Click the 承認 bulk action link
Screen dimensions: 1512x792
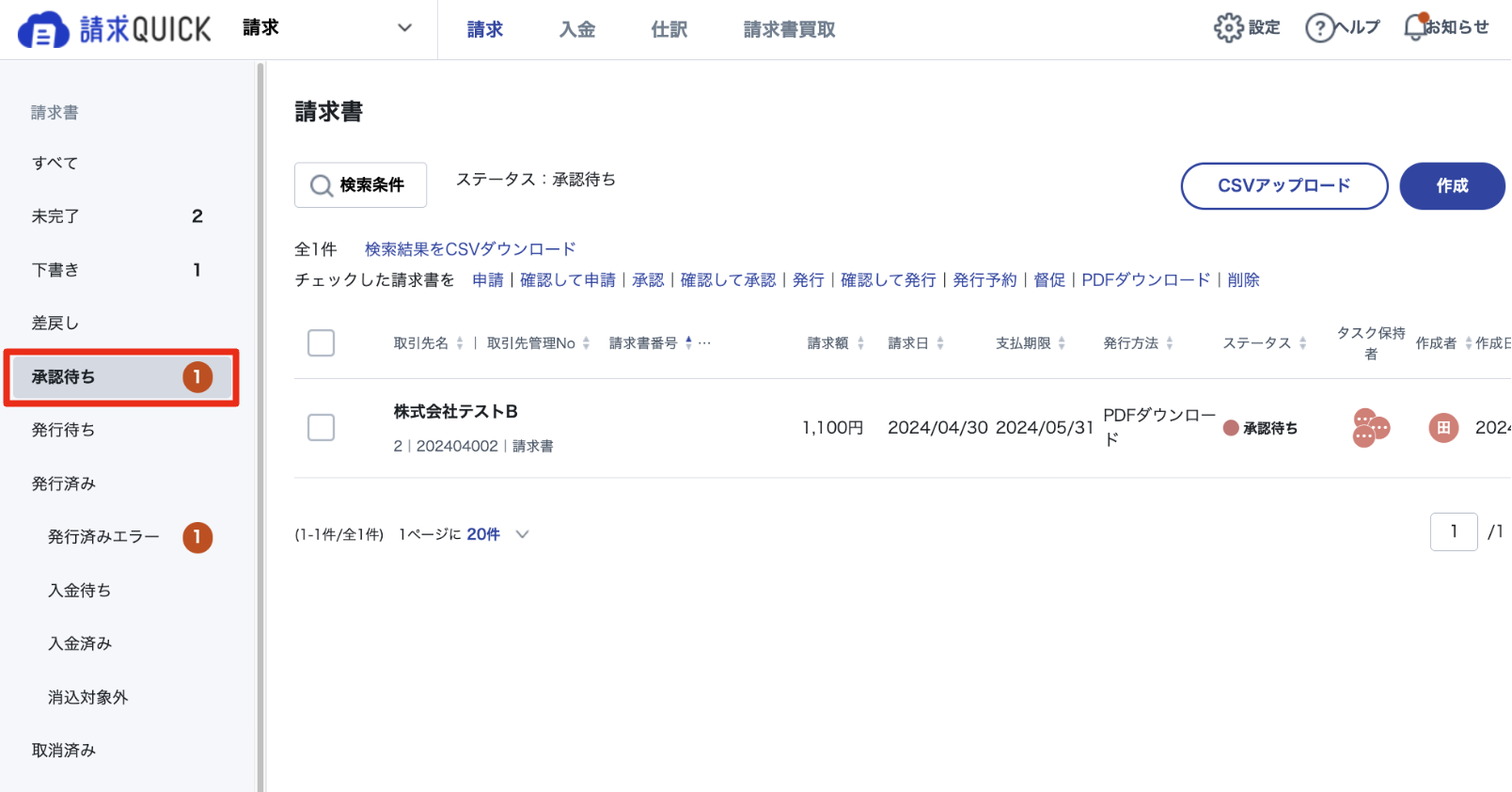pos(648,280)
